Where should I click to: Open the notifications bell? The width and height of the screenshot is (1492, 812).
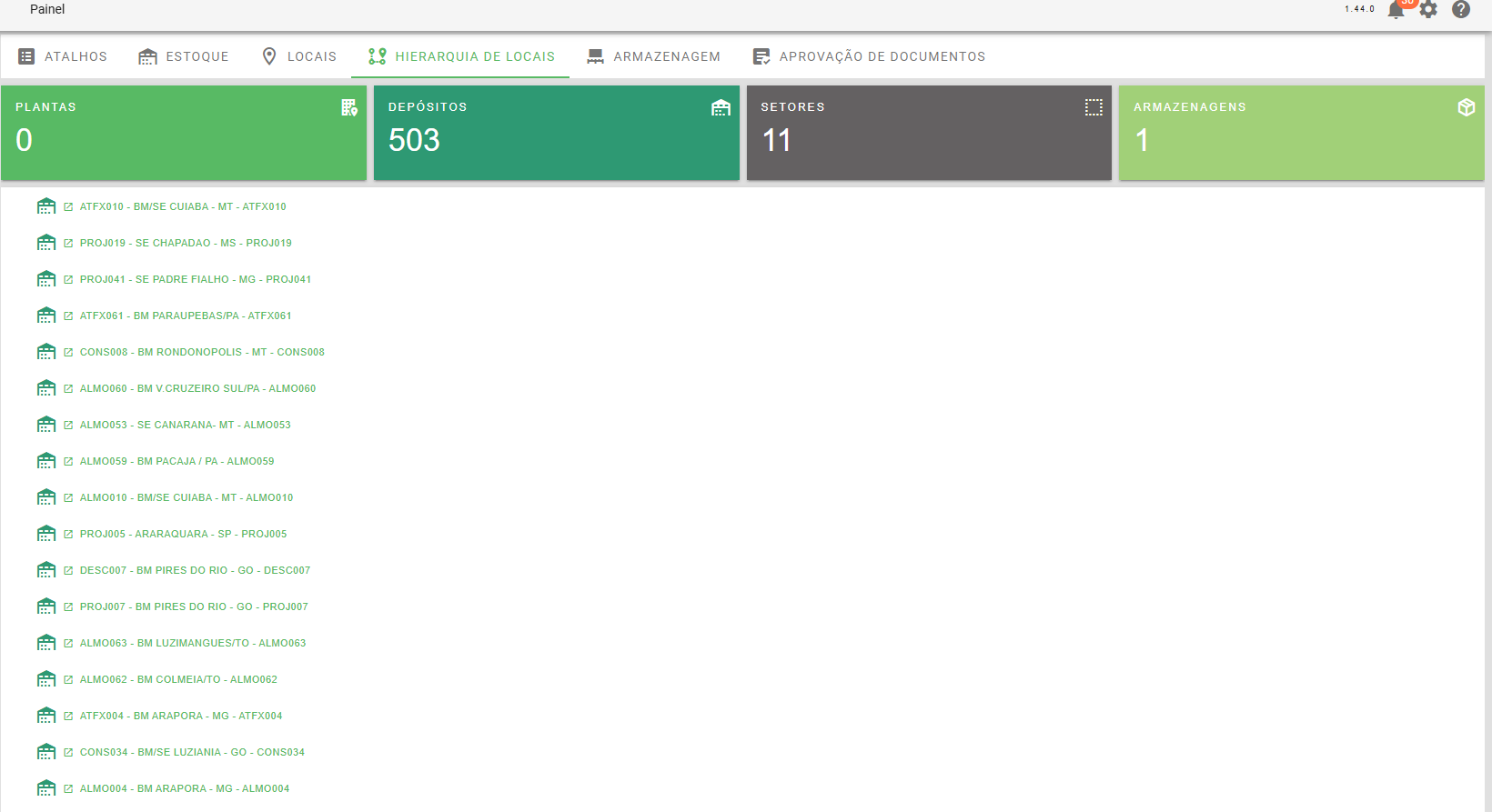click(x=1396, y=10)
